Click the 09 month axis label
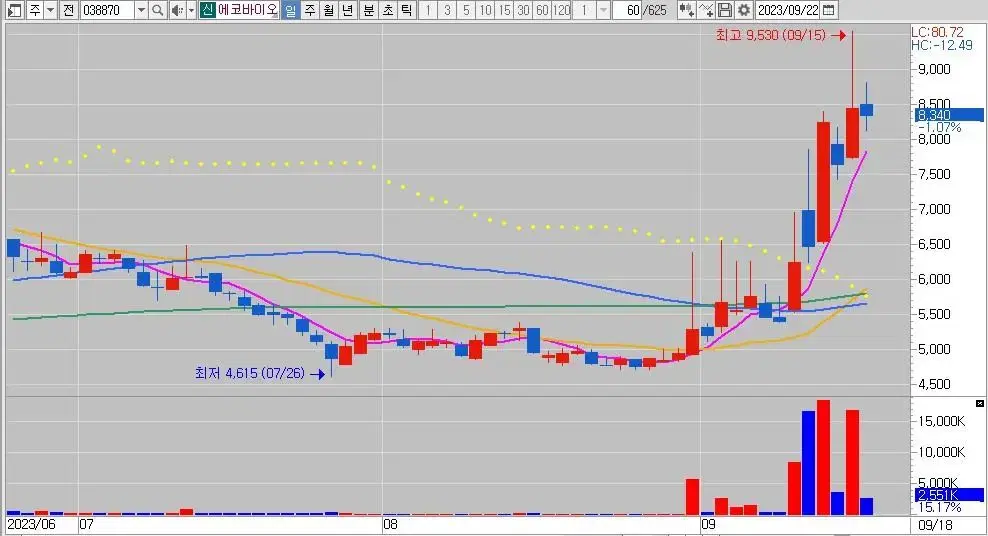Screen dimensions: 988x536 point(708,525)
